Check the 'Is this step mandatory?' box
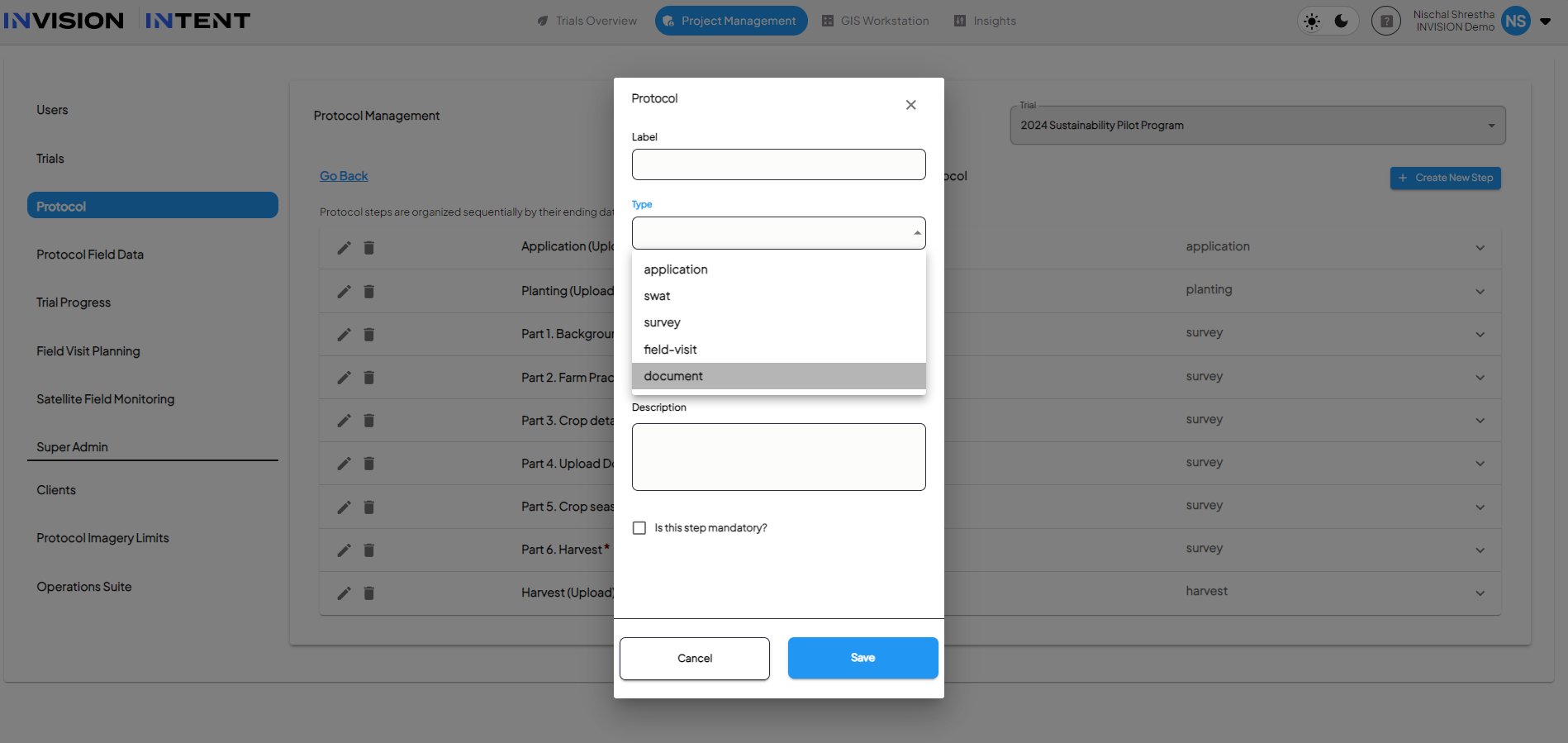The width and height of the screenshot is (1568, 743). pyautogui.click(x=639, y=528)
